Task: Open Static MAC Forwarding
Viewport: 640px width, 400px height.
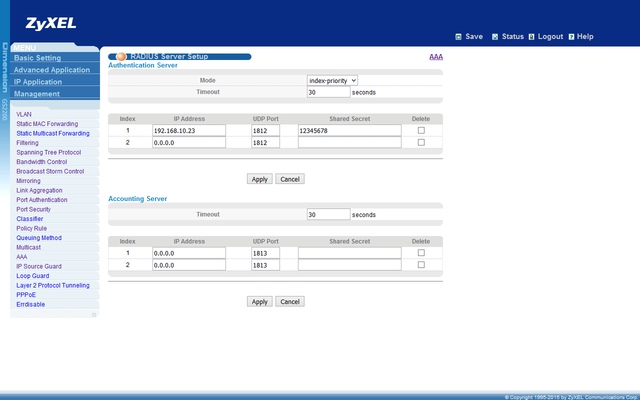Action: (47, 124)
